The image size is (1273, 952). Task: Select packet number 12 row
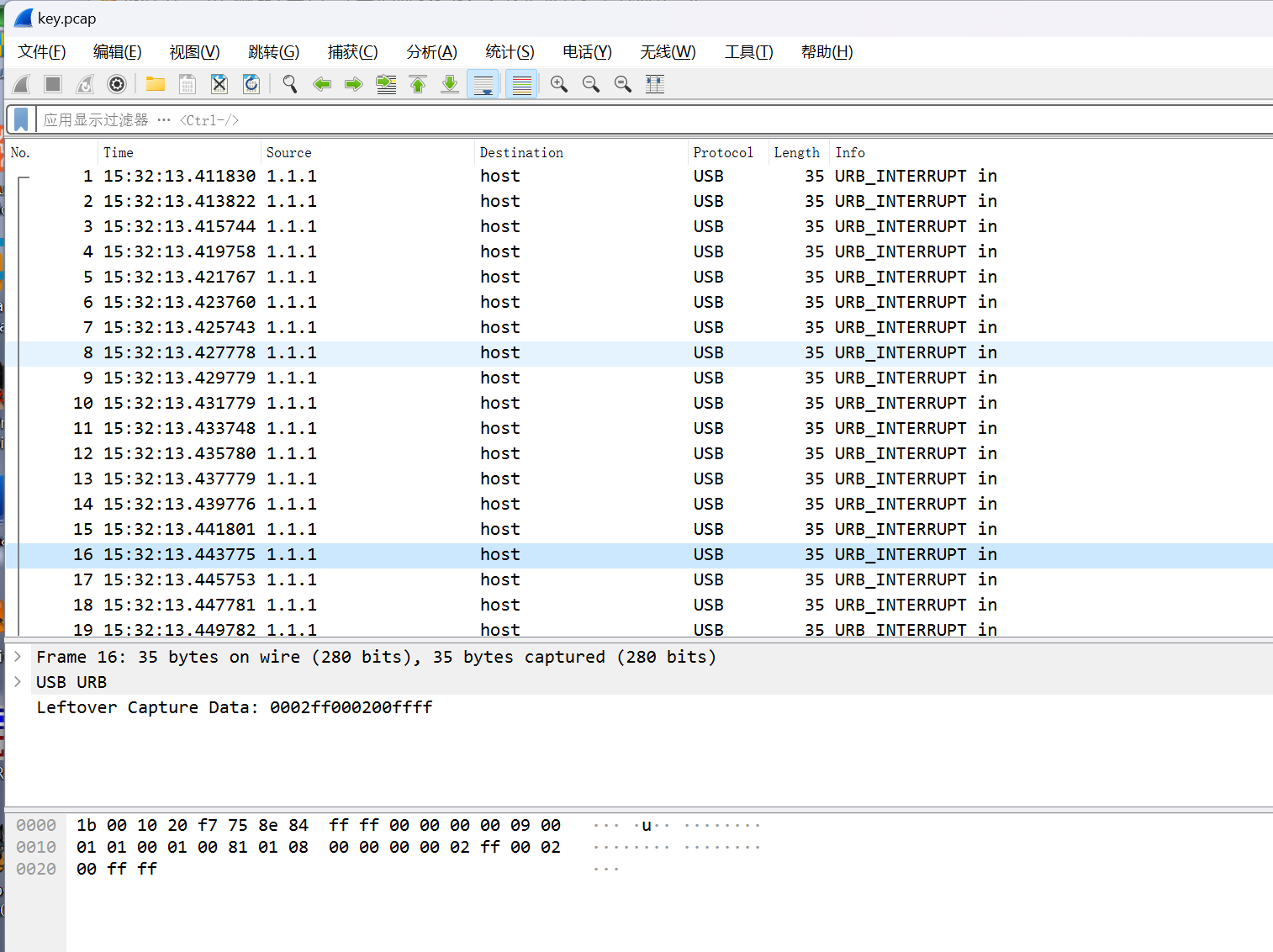coord(639,453)
